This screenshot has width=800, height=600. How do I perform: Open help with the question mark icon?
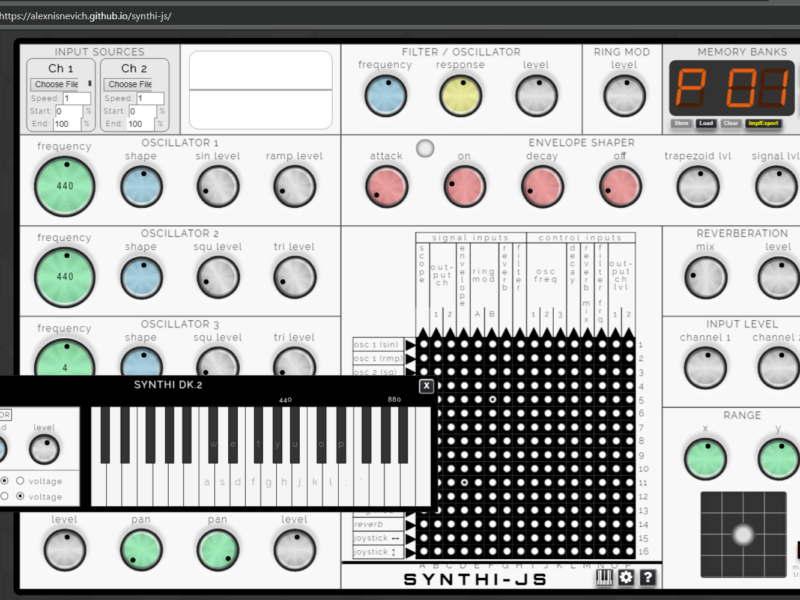(648, 577)
